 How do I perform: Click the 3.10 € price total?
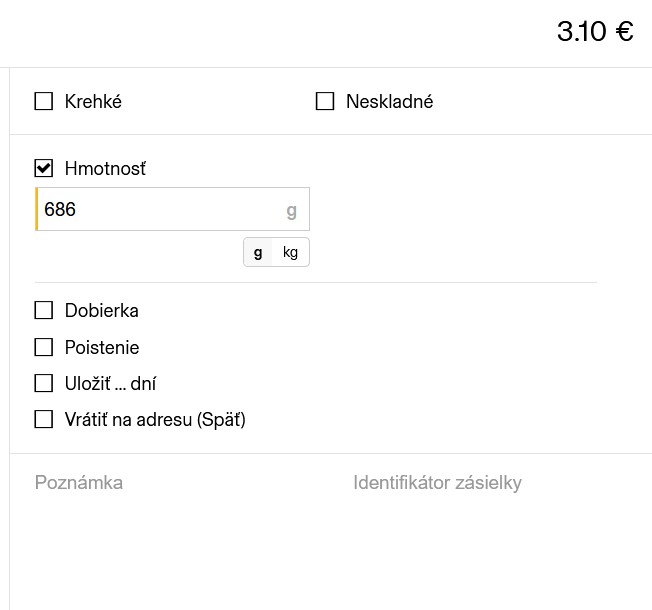click(x=595, y=32)
